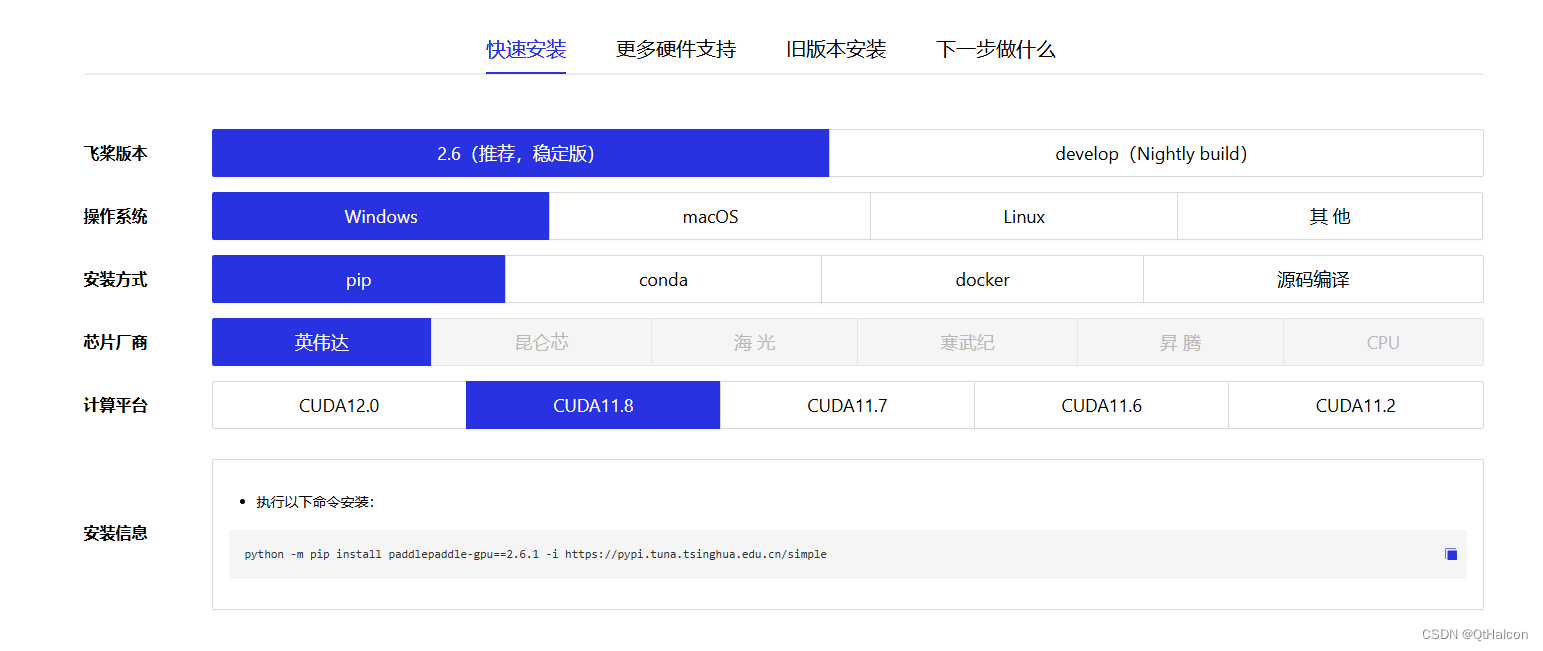Select conda installation method
The width and height of the screenshot is (1543, 651).
click(663, 279)
